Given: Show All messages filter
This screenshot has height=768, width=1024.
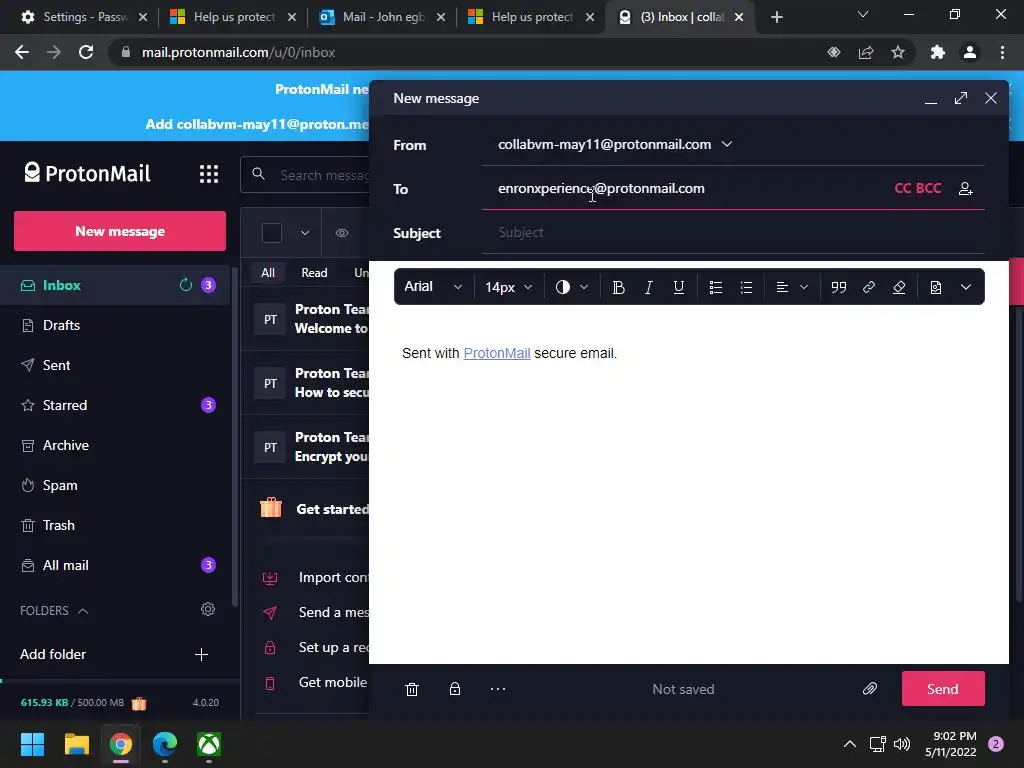Looking at the screenshot, I should (x=268, y=273).
